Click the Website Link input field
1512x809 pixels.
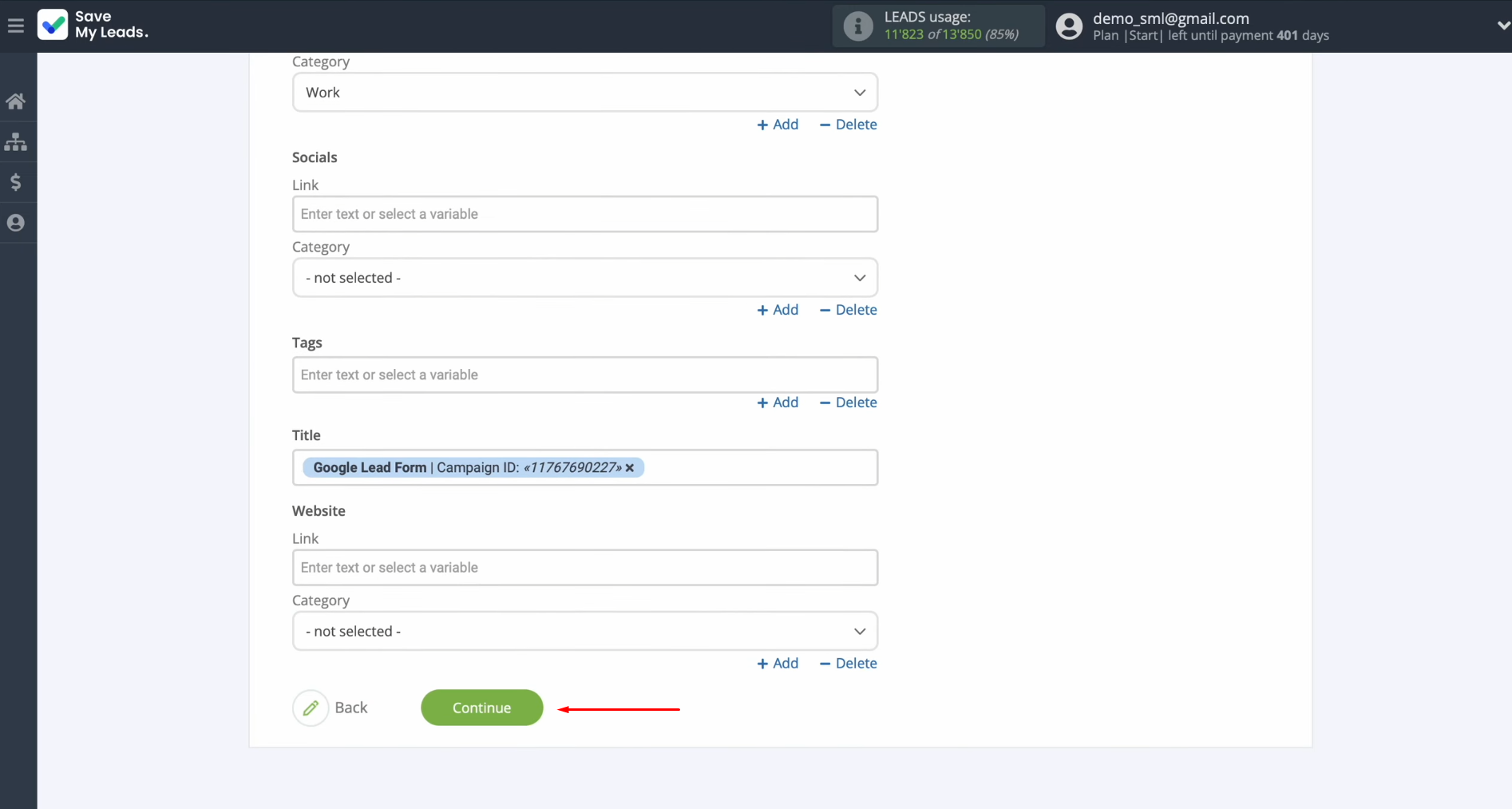pos(584,568)
